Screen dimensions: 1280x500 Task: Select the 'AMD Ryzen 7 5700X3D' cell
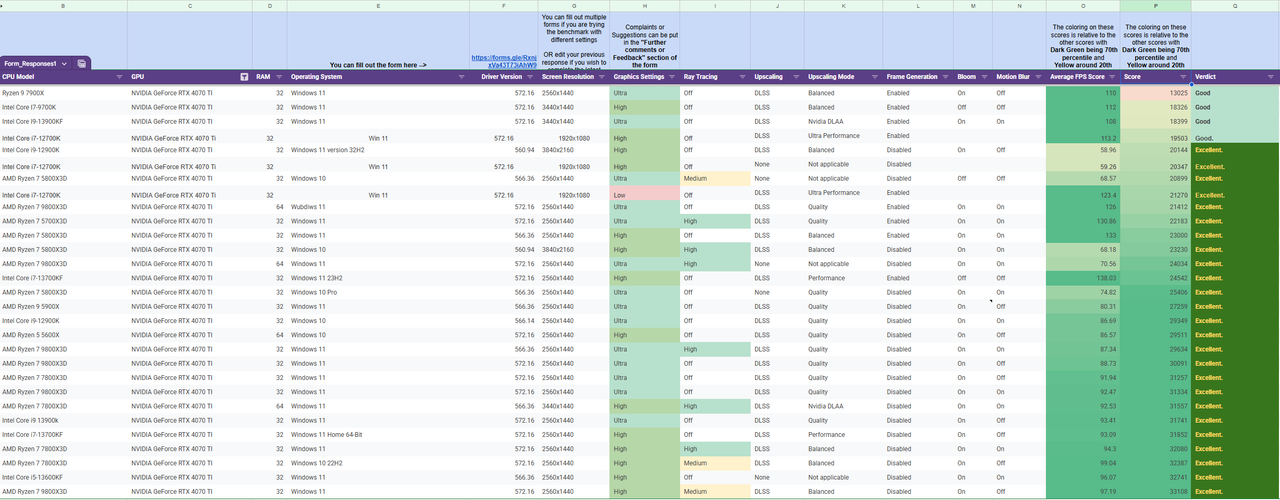point(64,221)
